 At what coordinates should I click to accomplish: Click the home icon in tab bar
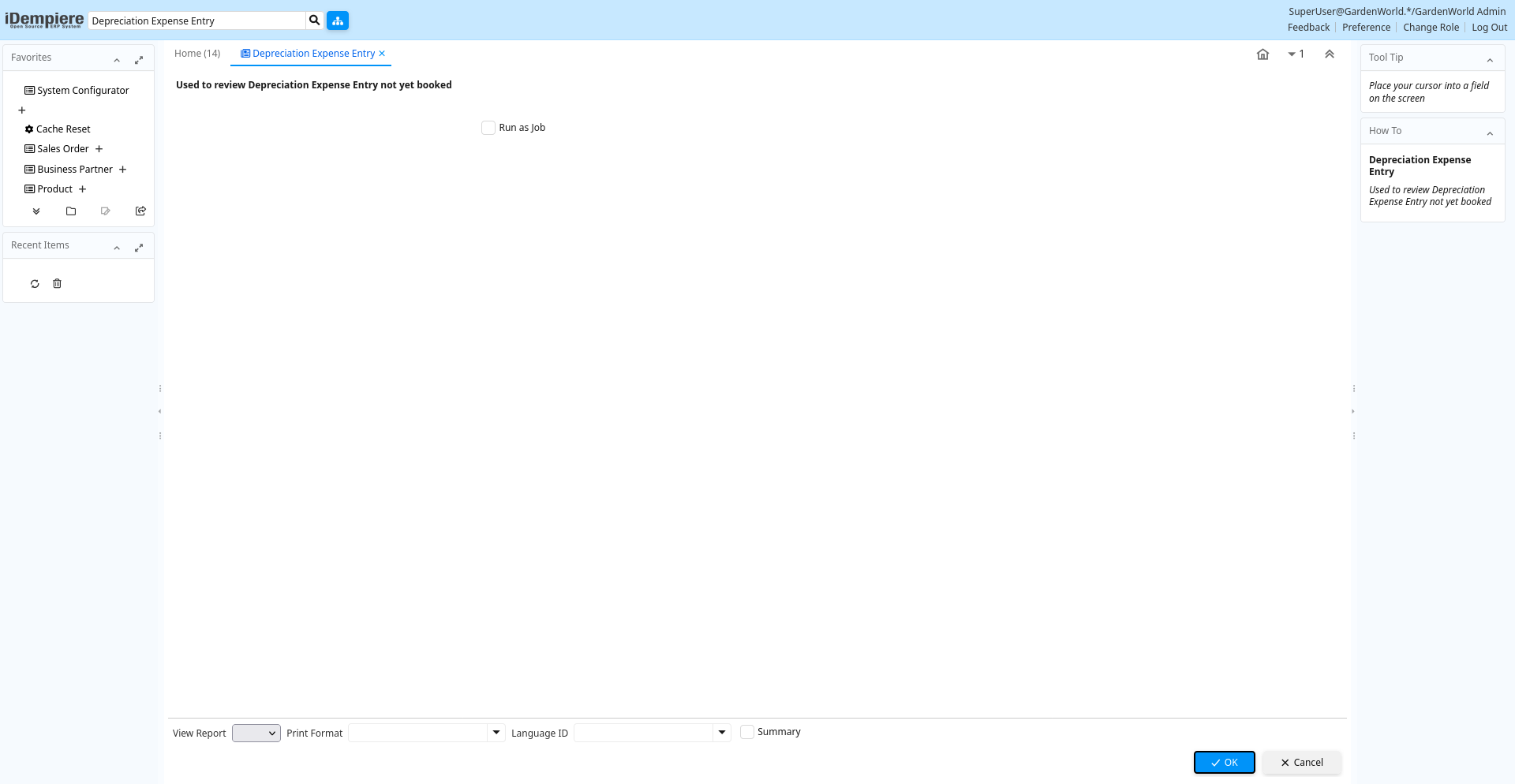point(1262,54)
